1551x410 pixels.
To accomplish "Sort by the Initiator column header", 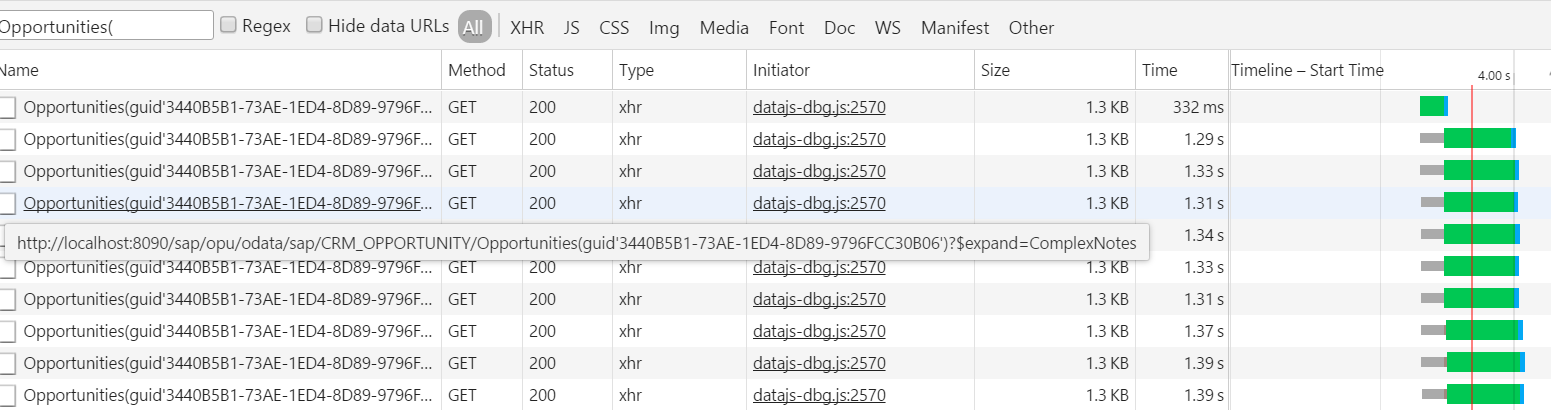I will [860, 70].
